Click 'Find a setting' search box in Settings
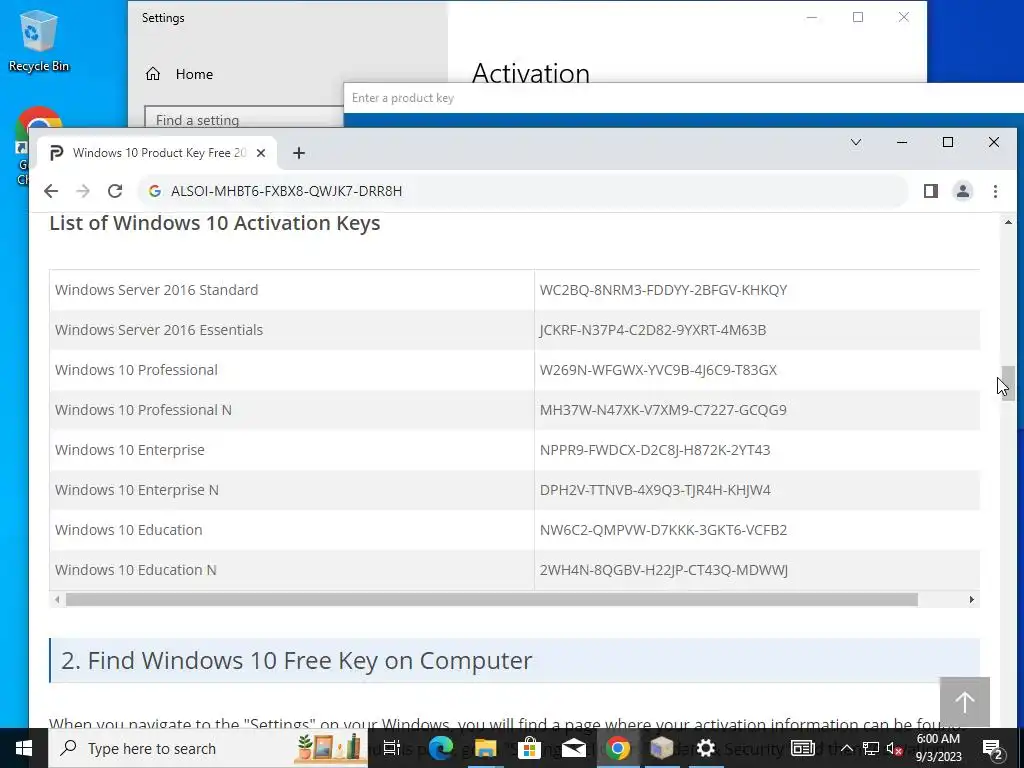The image size is (1024, 768). pos(244,118)
